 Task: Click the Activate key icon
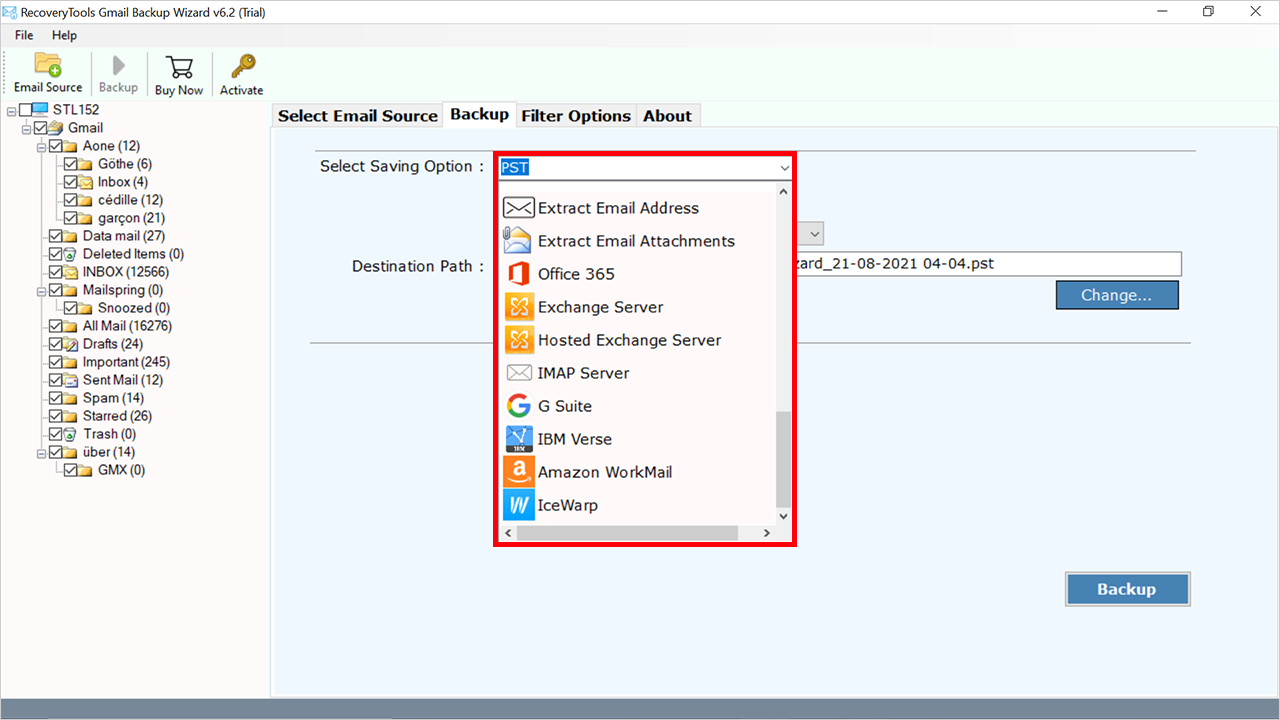pyautogui.click(x=242, y=66)
